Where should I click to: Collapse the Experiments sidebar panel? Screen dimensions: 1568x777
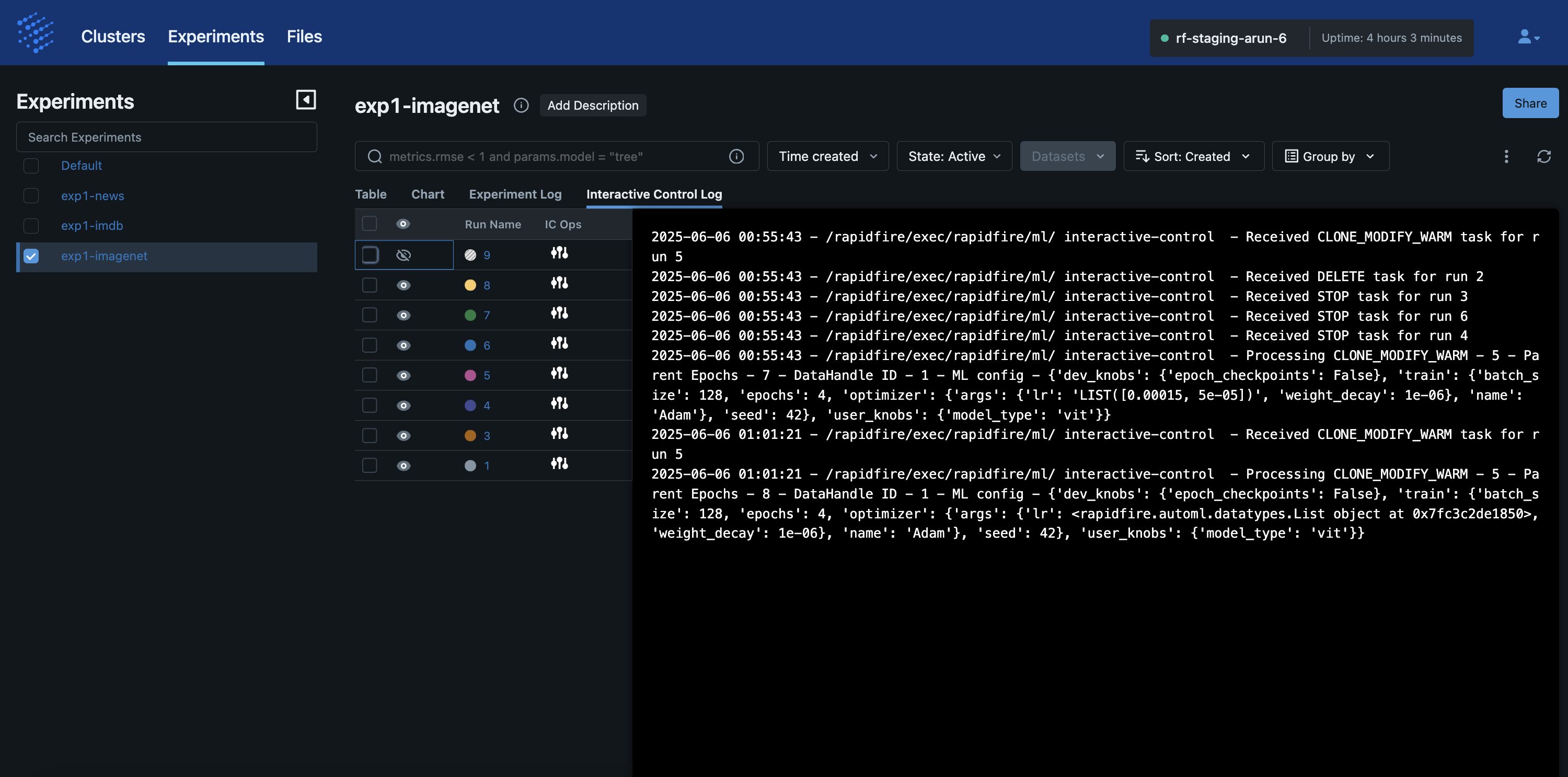306,100
